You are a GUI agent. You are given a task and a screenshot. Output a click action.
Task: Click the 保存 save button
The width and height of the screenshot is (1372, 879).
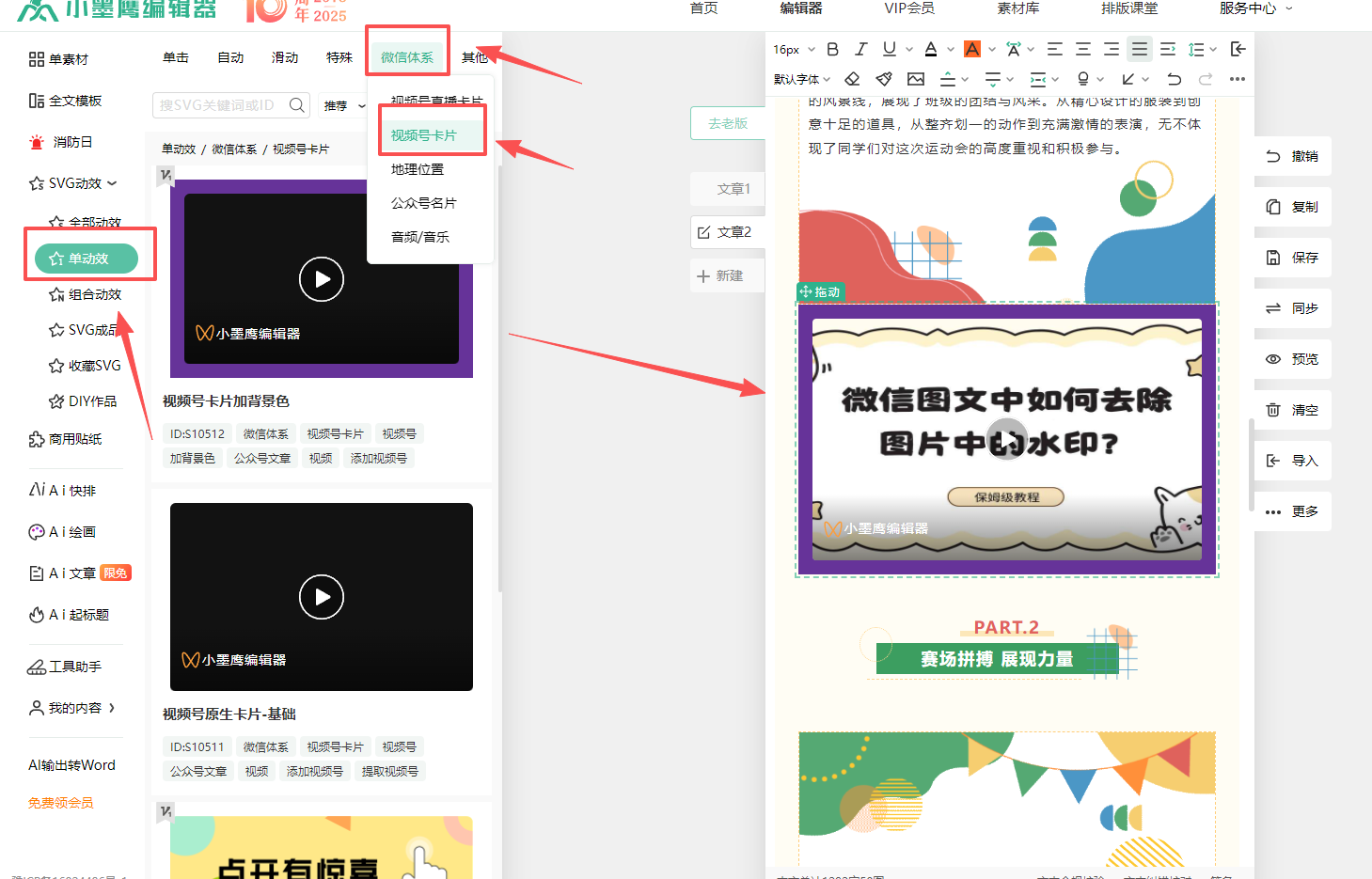click(x=1293, y=258)
